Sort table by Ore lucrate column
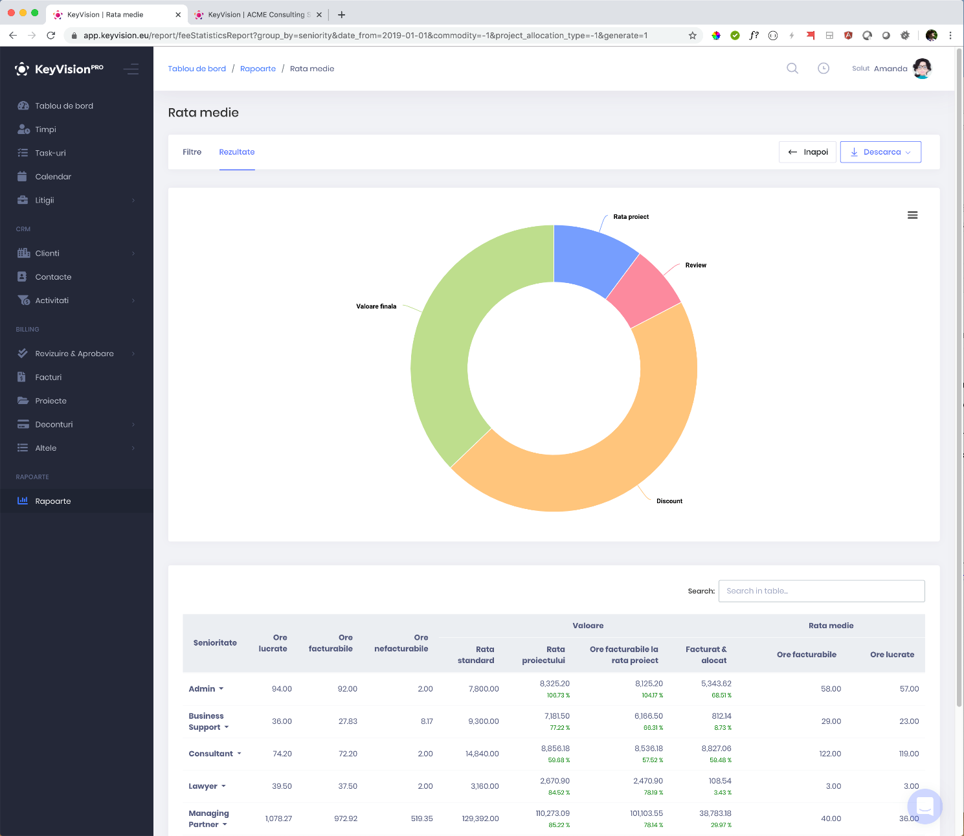The height and width of the screenshot is (836, 964). pos(272,643)
